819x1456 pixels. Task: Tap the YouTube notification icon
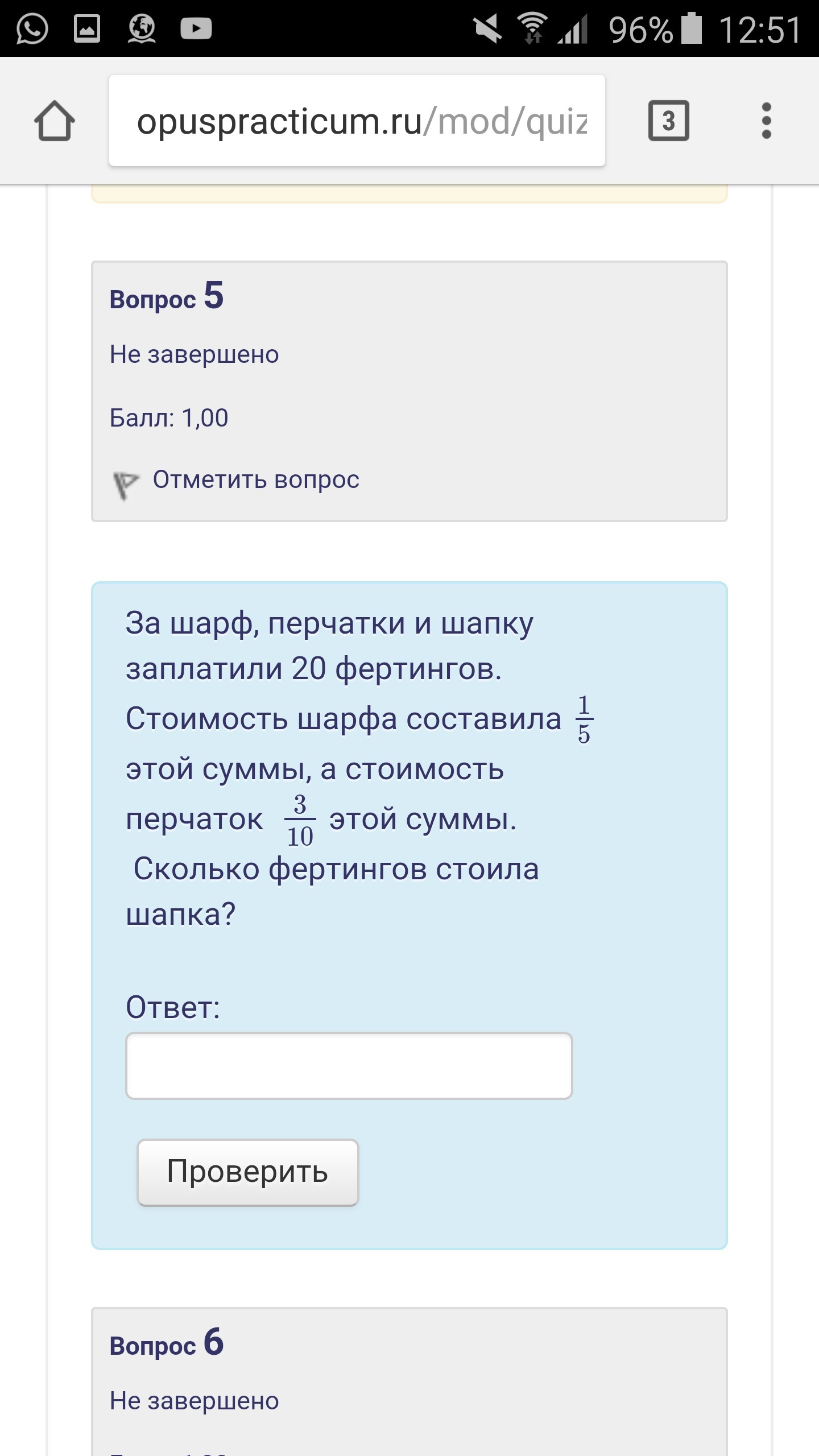[x=196, y=28]
